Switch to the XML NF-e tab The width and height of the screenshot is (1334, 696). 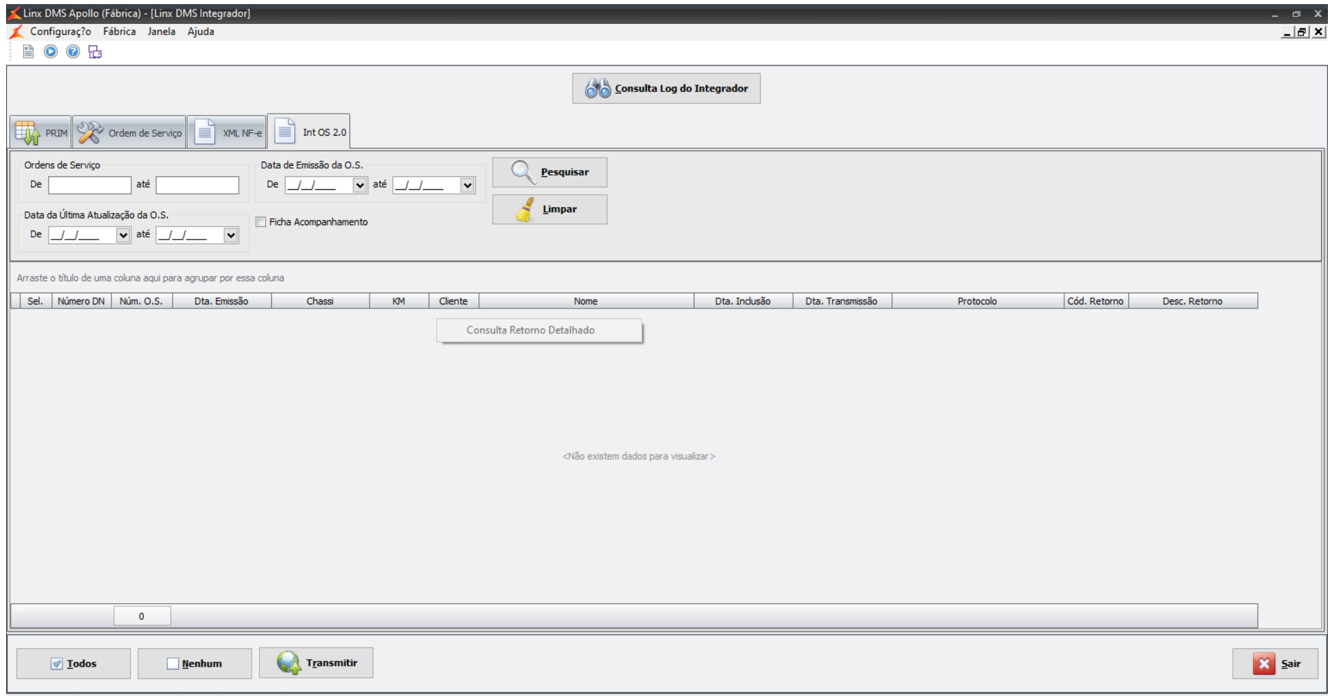tap(227, 132)
